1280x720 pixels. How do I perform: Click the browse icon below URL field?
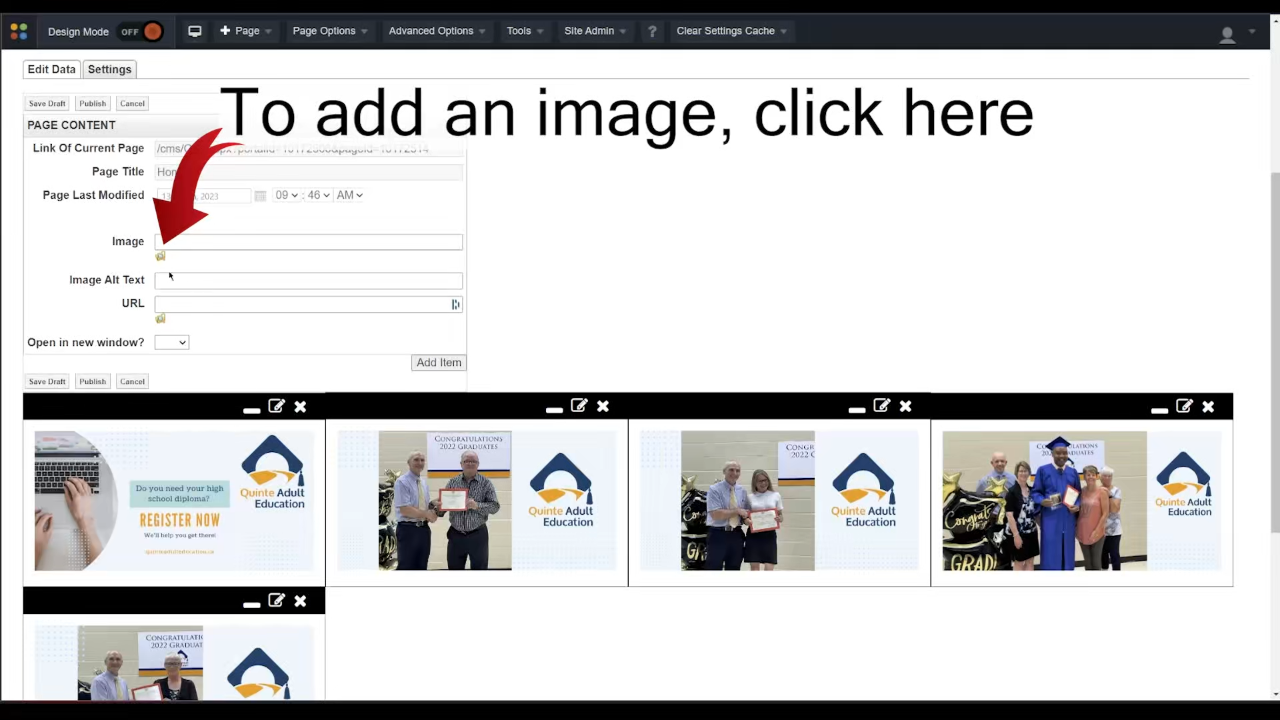160,318
